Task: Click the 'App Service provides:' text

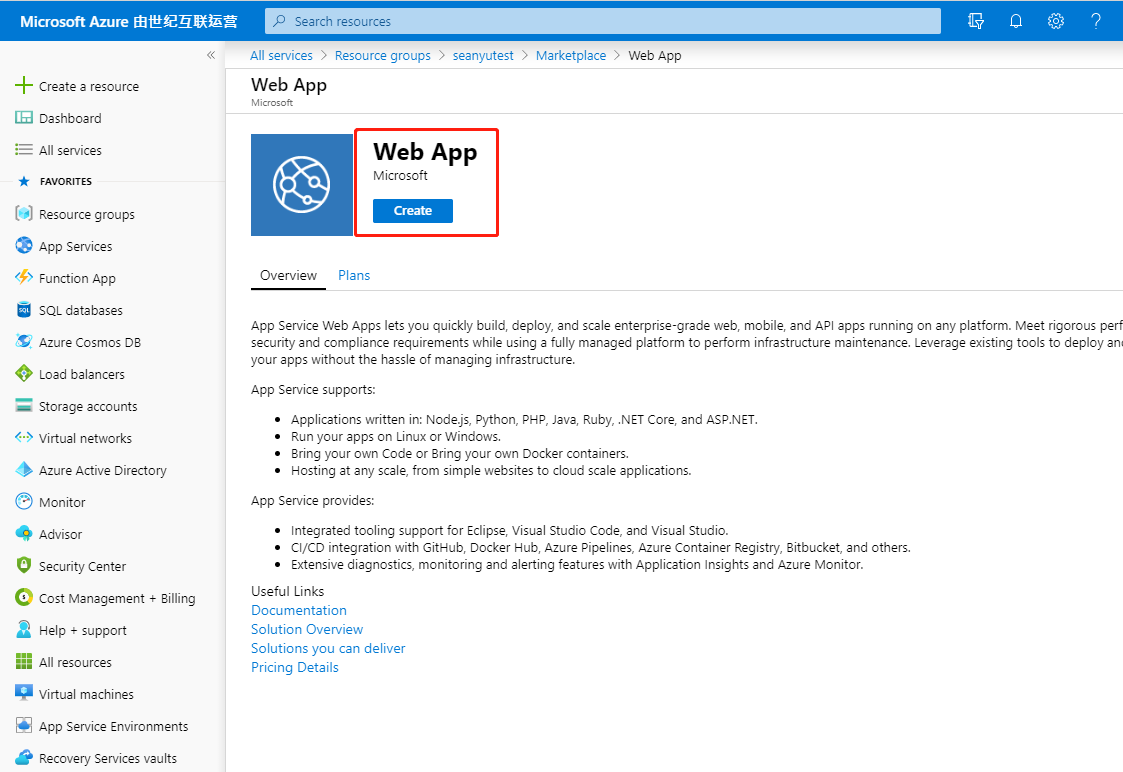Action: coord(312,501)
